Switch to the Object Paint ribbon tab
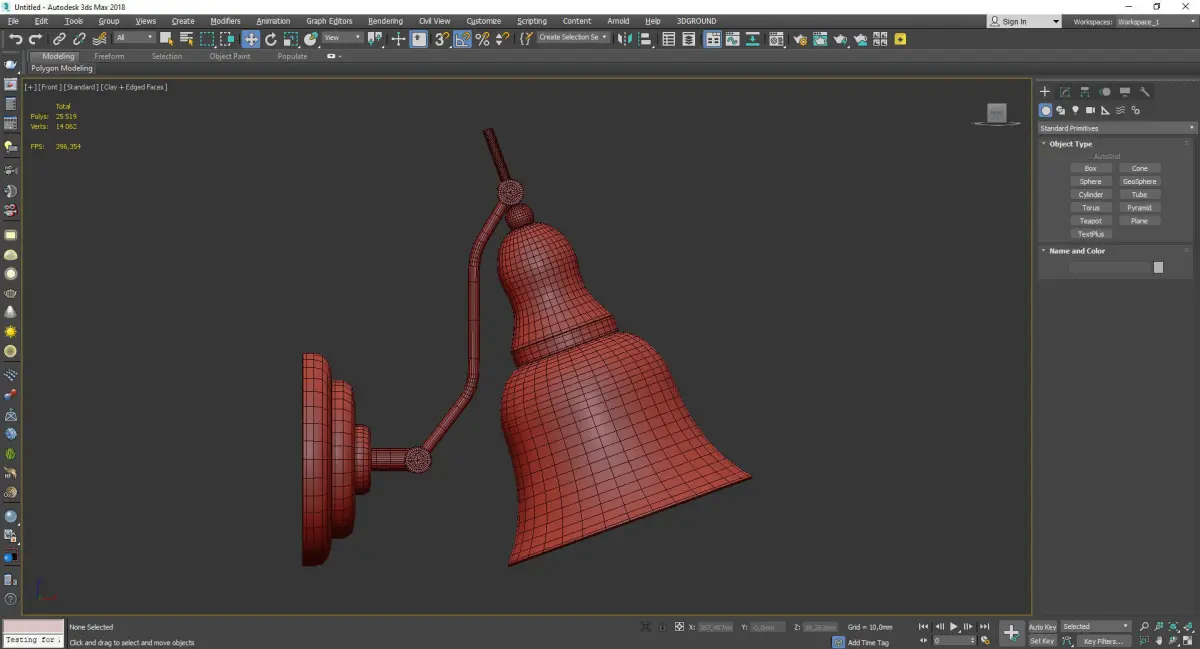Screen dimensions: 1200x649 [x=230, y=56]
